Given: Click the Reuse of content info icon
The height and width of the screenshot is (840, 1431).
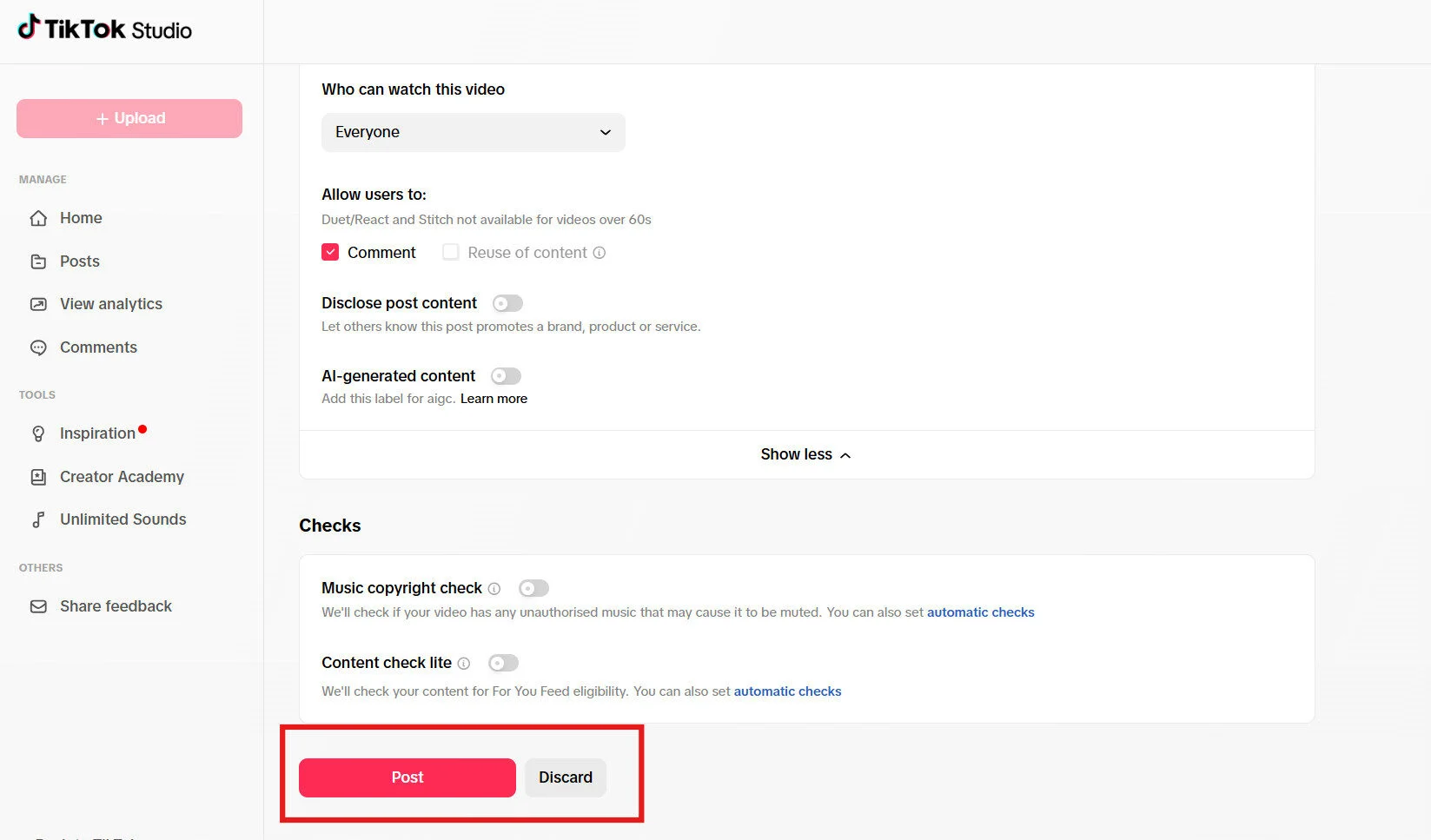Looking at the screenshot, I should pos(600,253).
